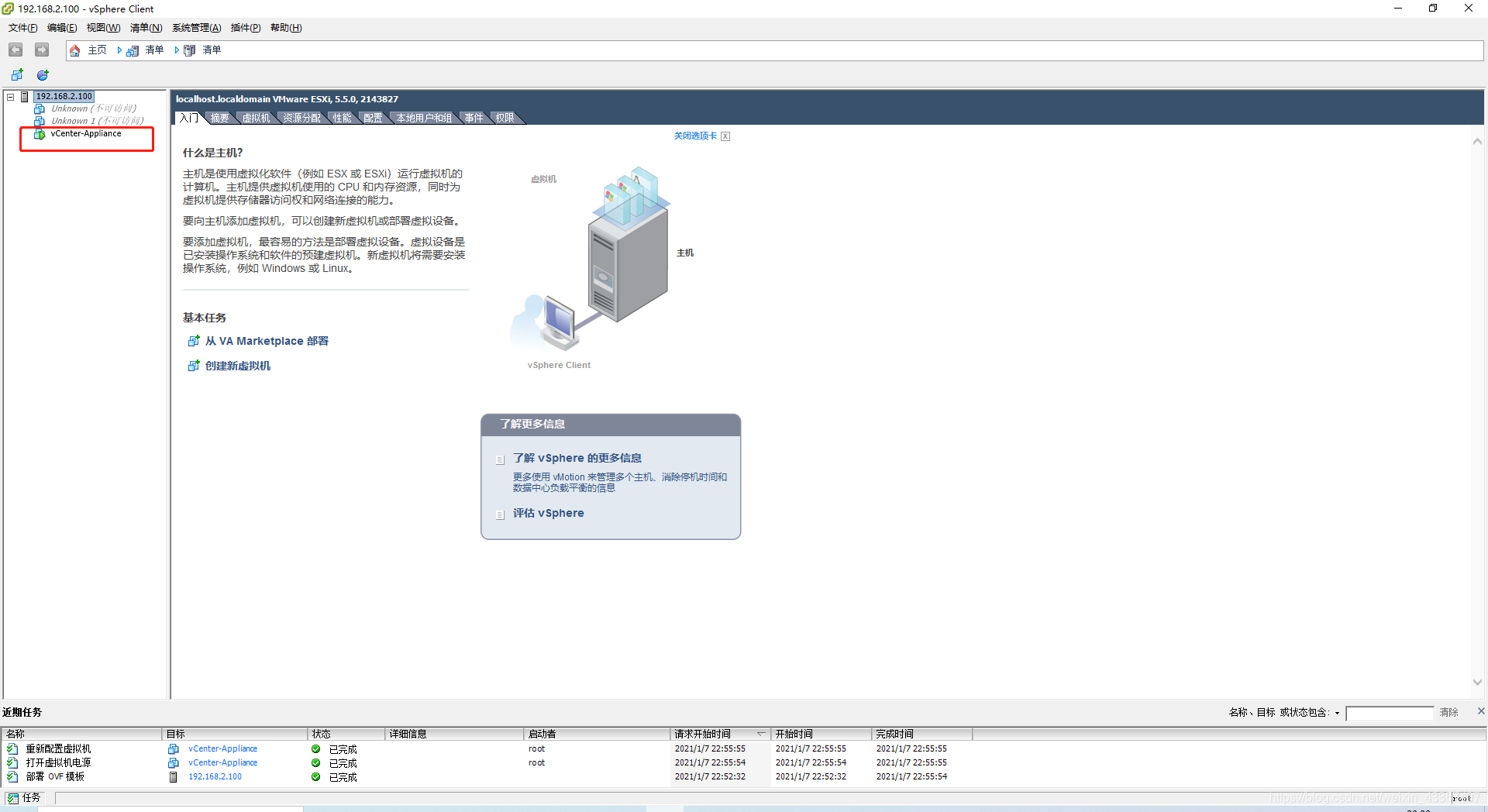Click the task icon for 重新配置虚拟机 row
Viewport: 1488px width, 812px height.
click(12, 749)
